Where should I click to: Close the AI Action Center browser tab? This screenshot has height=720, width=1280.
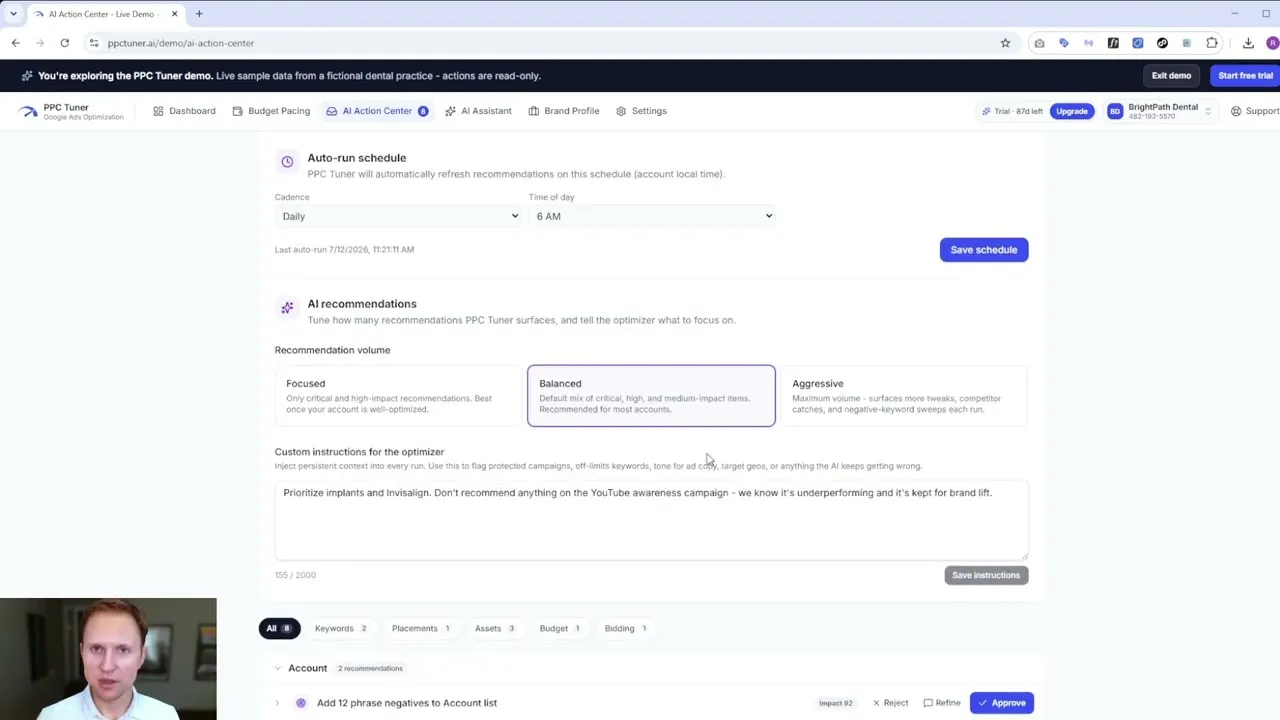174,14
